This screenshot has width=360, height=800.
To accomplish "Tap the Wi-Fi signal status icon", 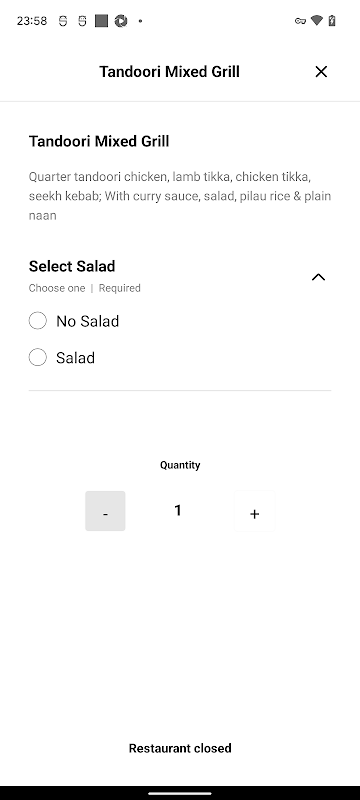I will [317, 21].
